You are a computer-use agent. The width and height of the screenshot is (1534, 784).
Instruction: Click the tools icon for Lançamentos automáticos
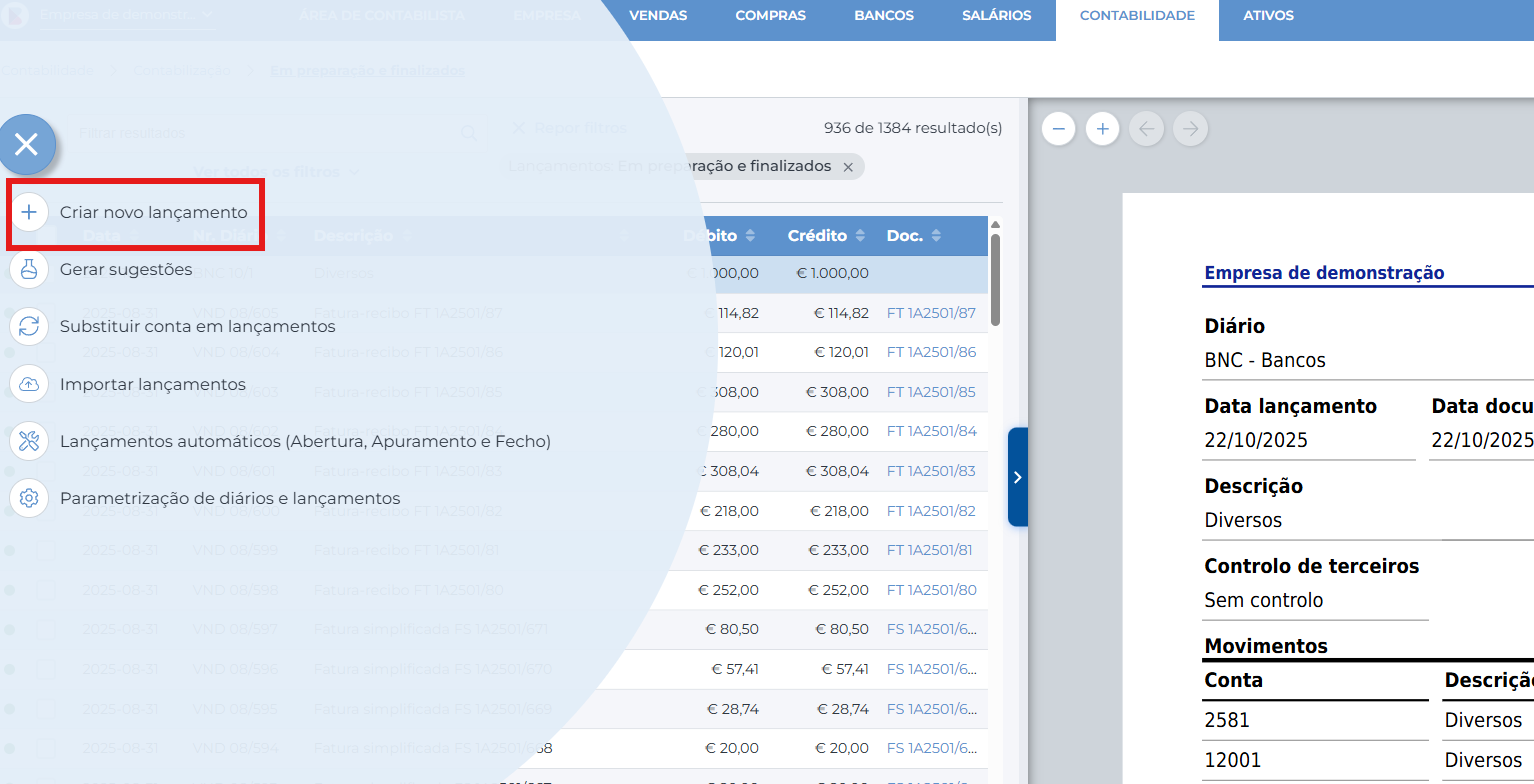click(x=29, y=441)
